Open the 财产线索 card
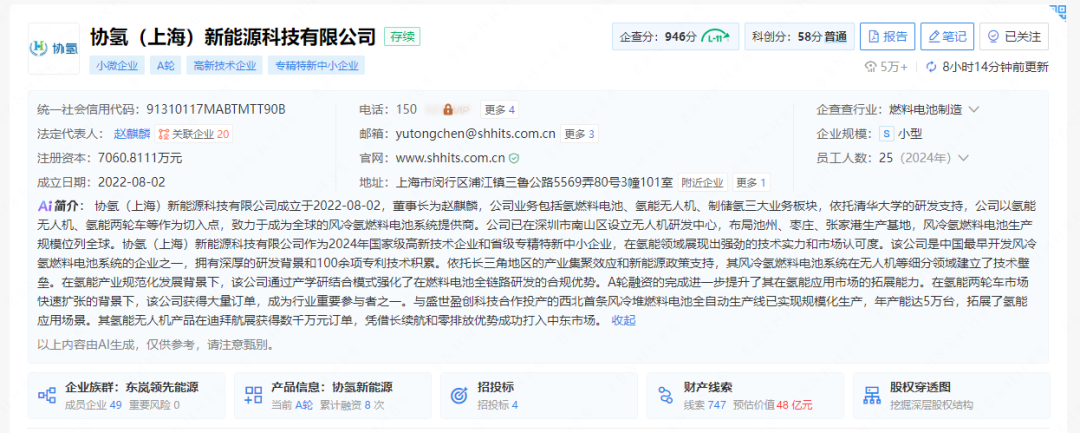The image size is (1080, 433). (x=745, y=395)
